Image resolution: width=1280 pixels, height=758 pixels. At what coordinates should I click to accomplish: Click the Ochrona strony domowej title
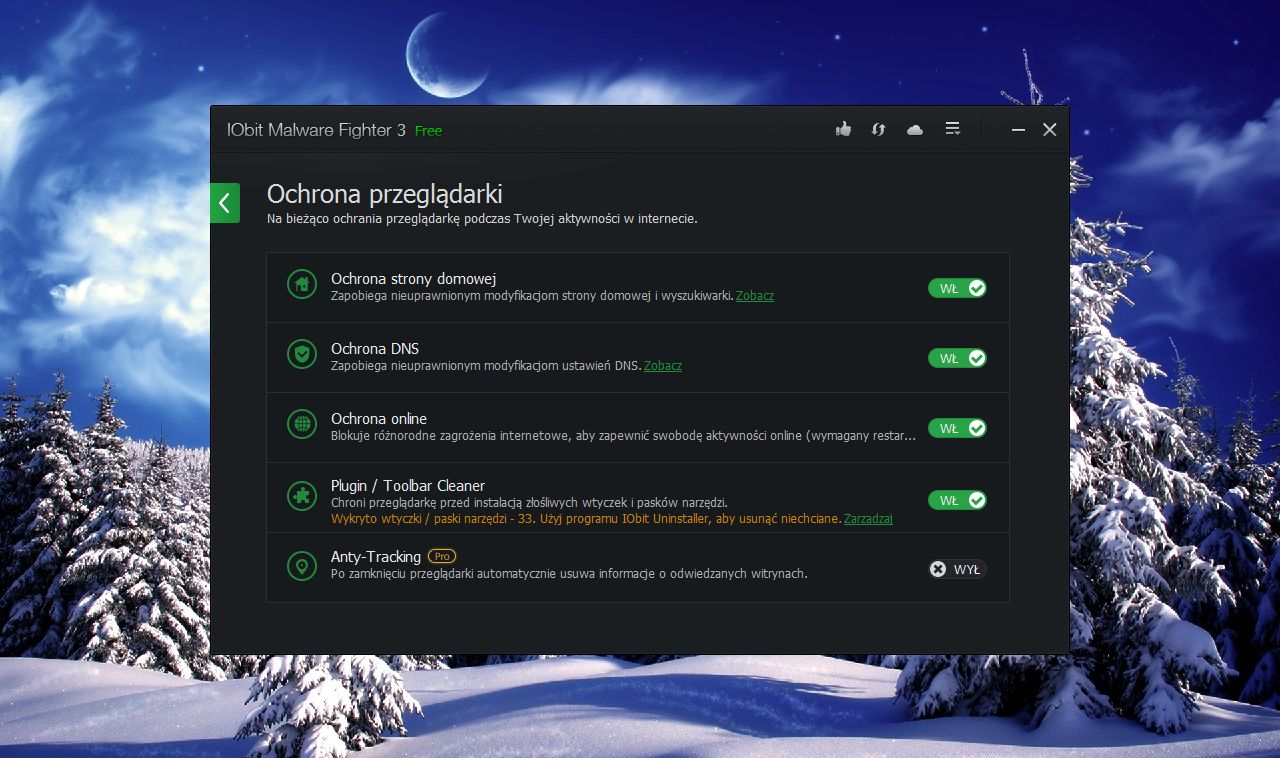(x=414, y=279)
